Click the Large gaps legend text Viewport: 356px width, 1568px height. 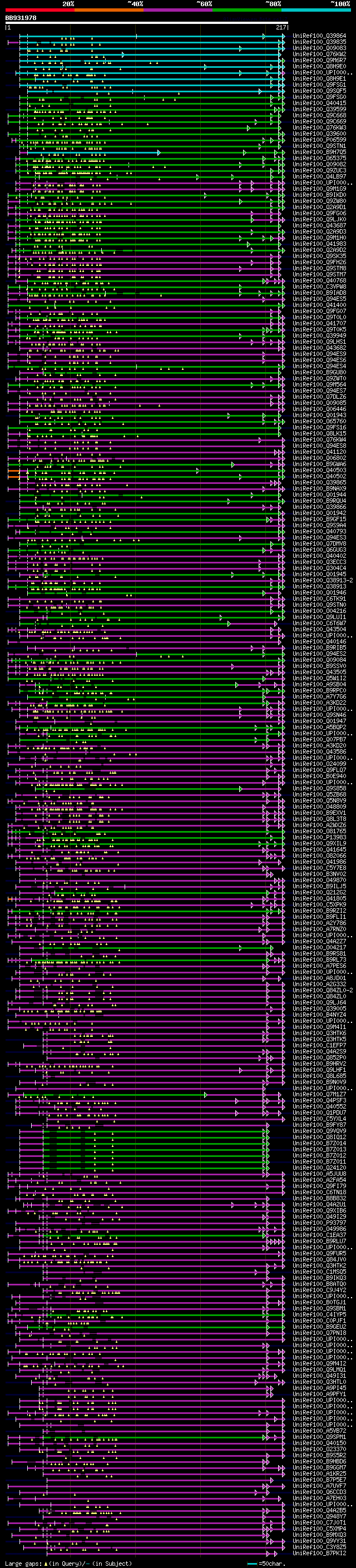click(68, 1564)
